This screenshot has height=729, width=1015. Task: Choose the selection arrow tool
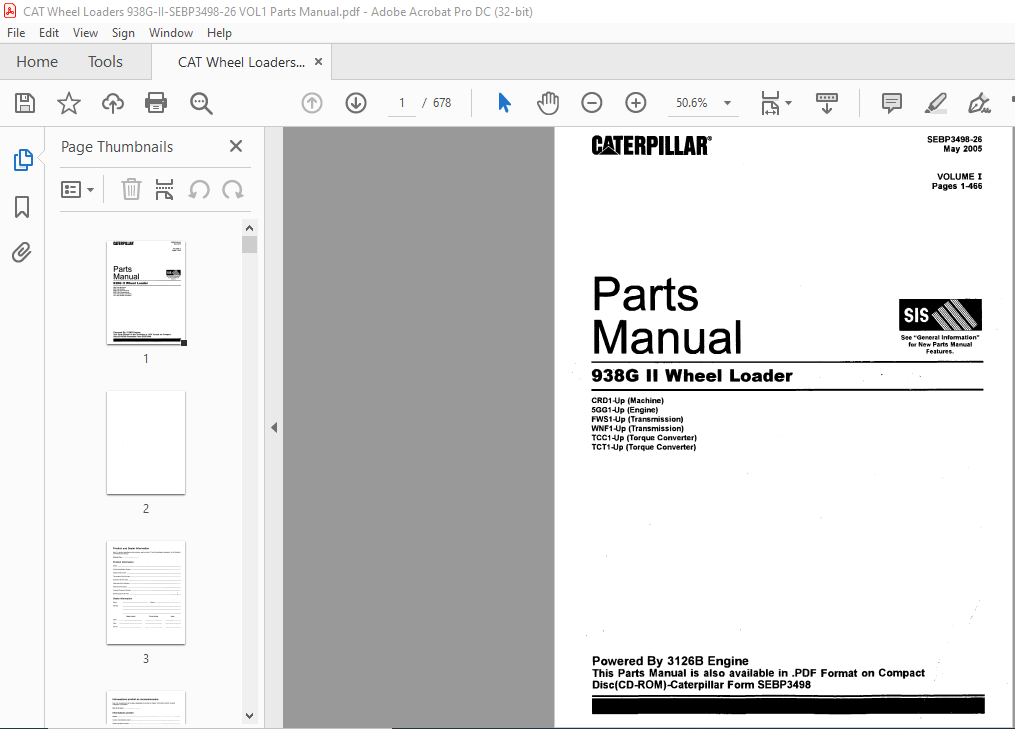[x=504, y=103]
